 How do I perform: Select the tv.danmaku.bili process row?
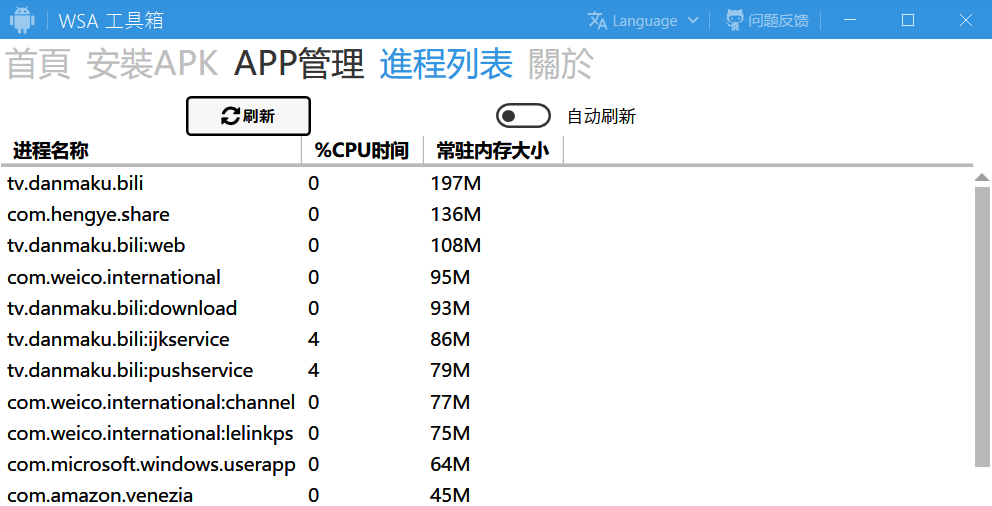tap(487, 183)
